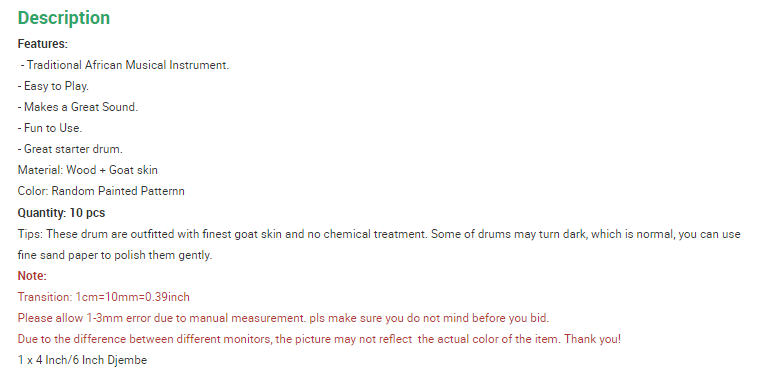
Task: Click the fine sand paper polish line
Action: coord(115,255)
